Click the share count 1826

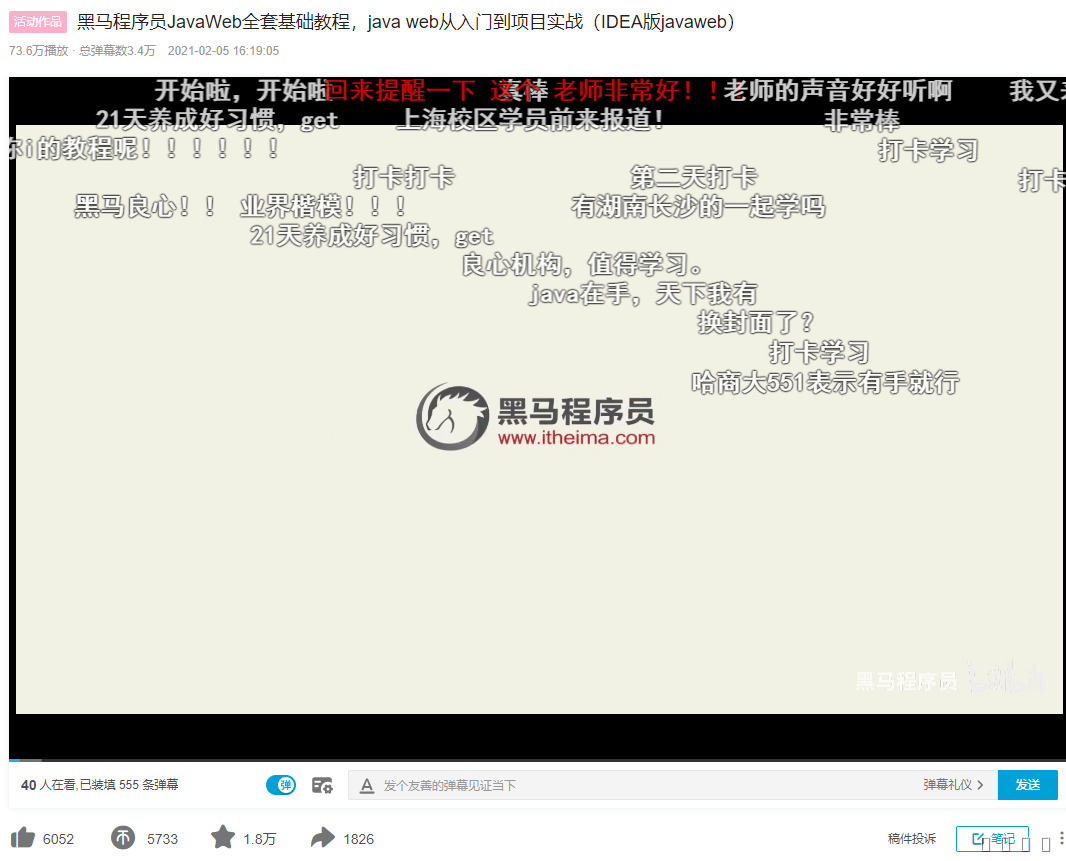tap(359, 839)
